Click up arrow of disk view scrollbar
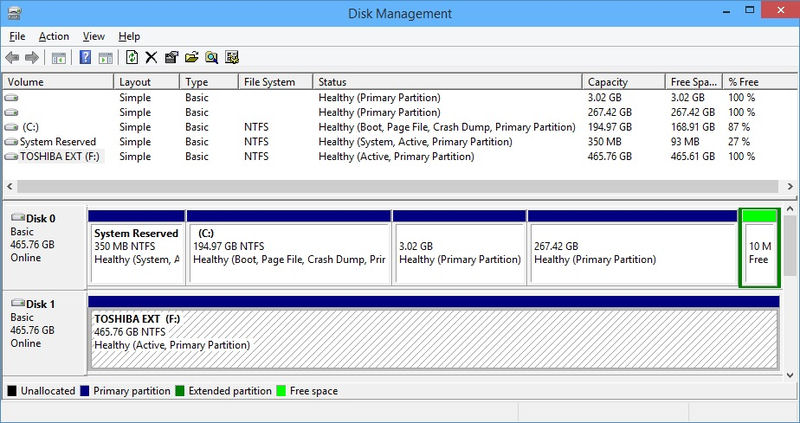This screenshot has height=423, width=800. click(x=790, y=209)
